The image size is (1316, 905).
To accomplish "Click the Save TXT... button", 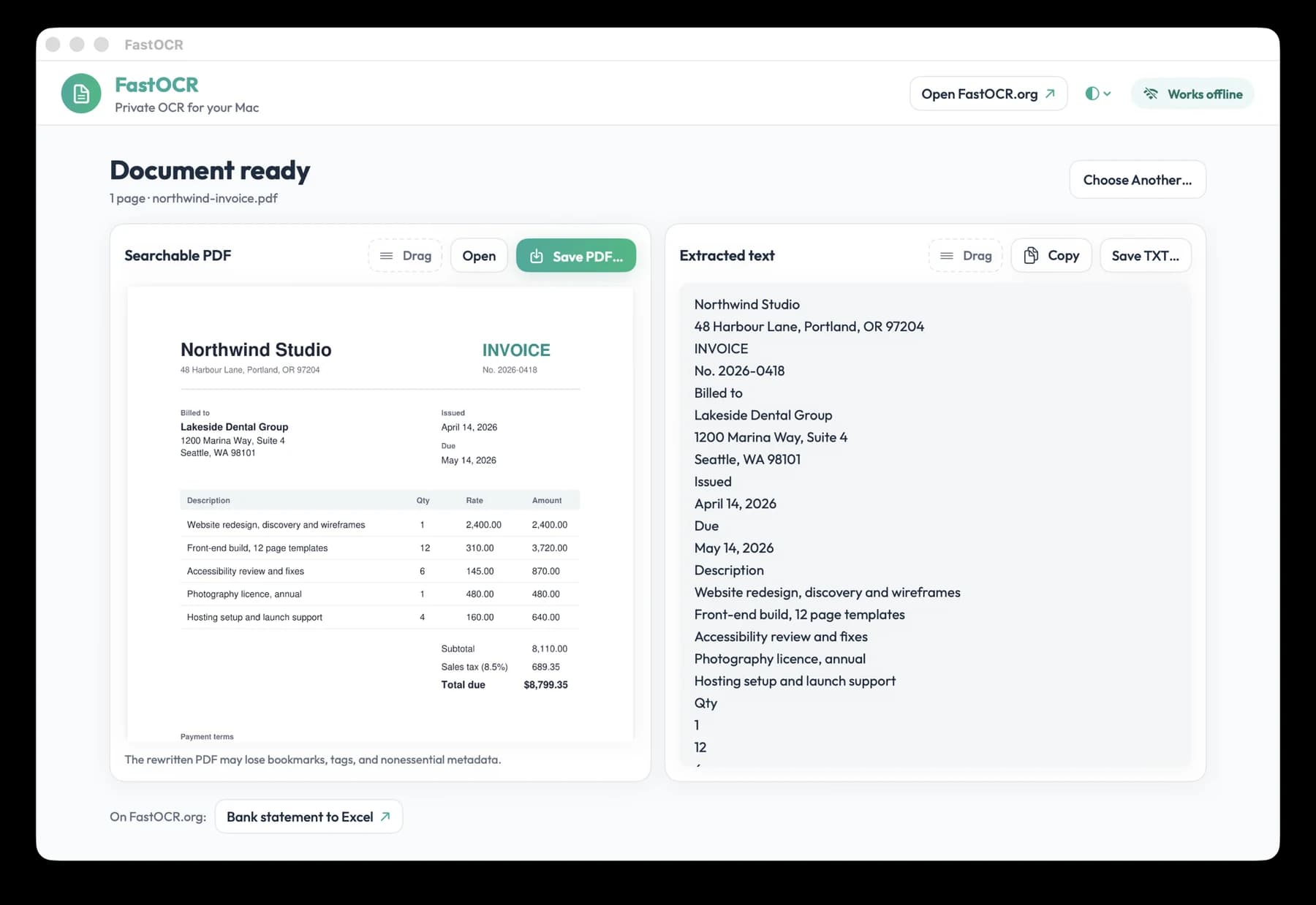I will [x=1146, y=256].
